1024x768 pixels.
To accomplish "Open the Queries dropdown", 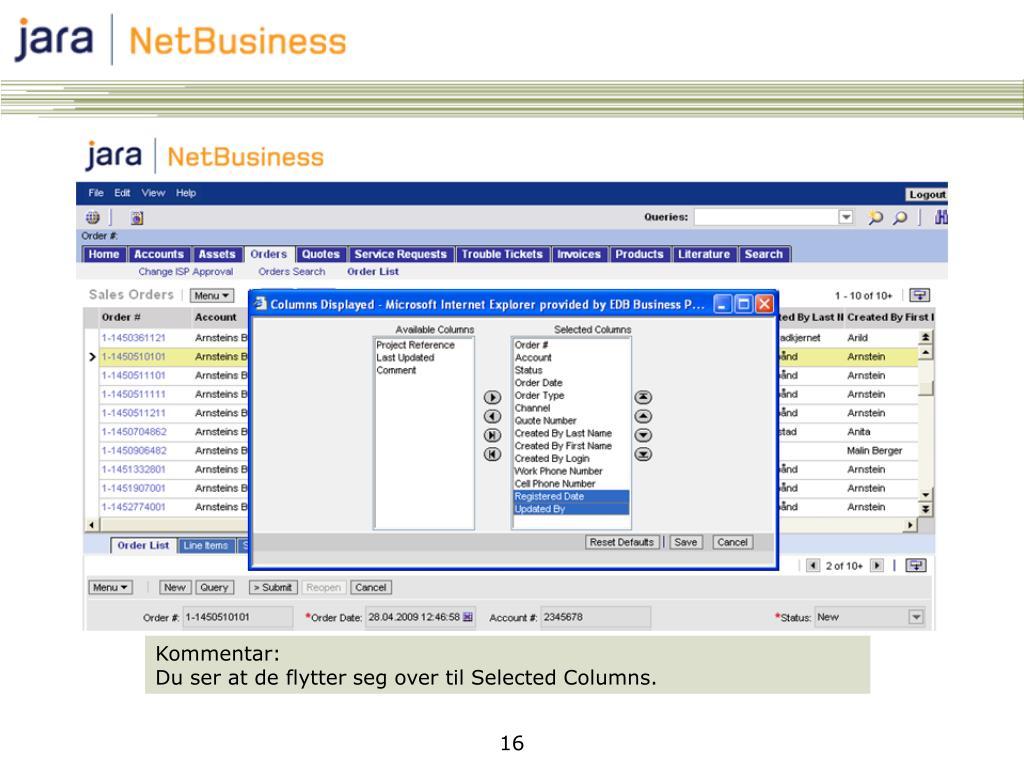I will (x=846, y=217).
